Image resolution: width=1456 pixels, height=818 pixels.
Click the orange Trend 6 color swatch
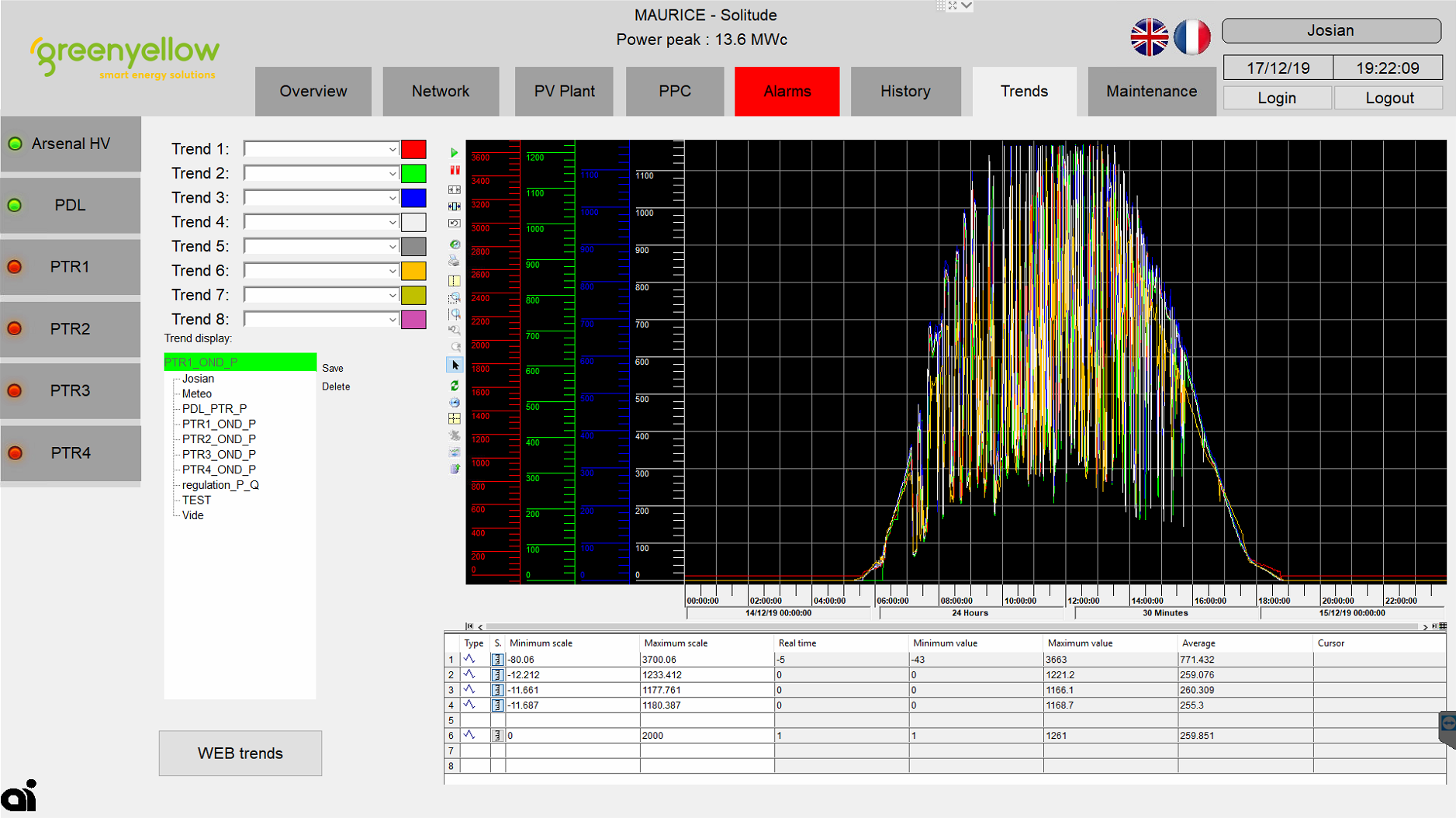(413, 271)
